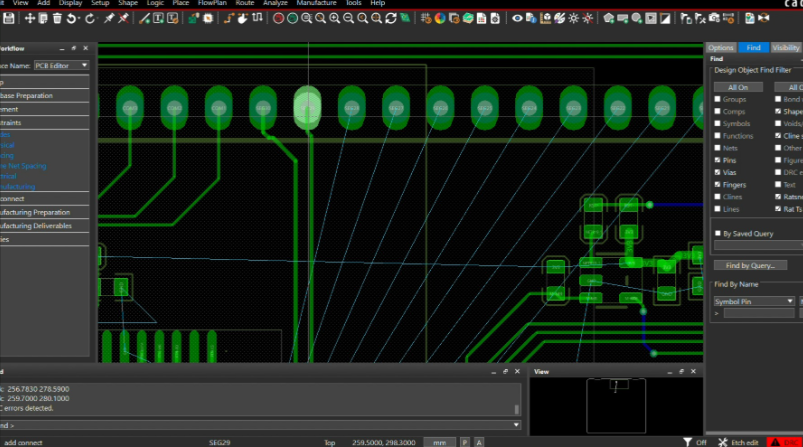
Task: Click the green Rats All circle icon
Action: click(292, 18)
